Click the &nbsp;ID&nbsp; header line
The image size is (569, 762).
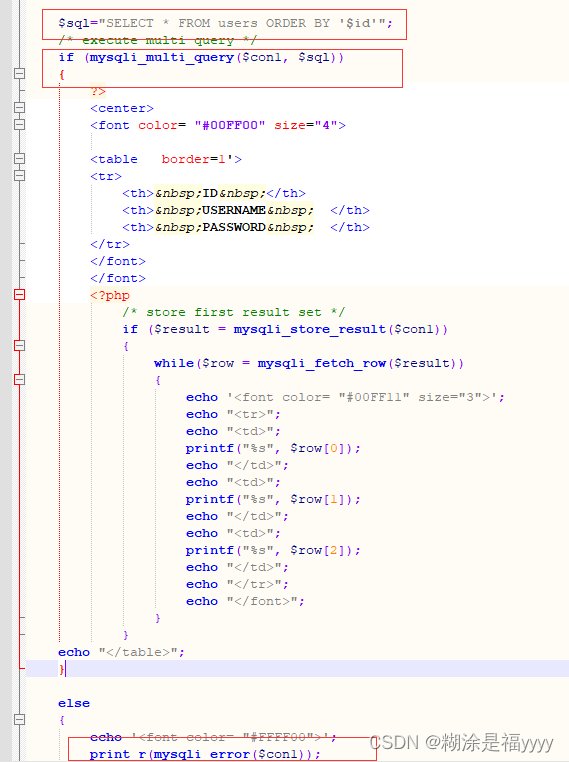214,193
